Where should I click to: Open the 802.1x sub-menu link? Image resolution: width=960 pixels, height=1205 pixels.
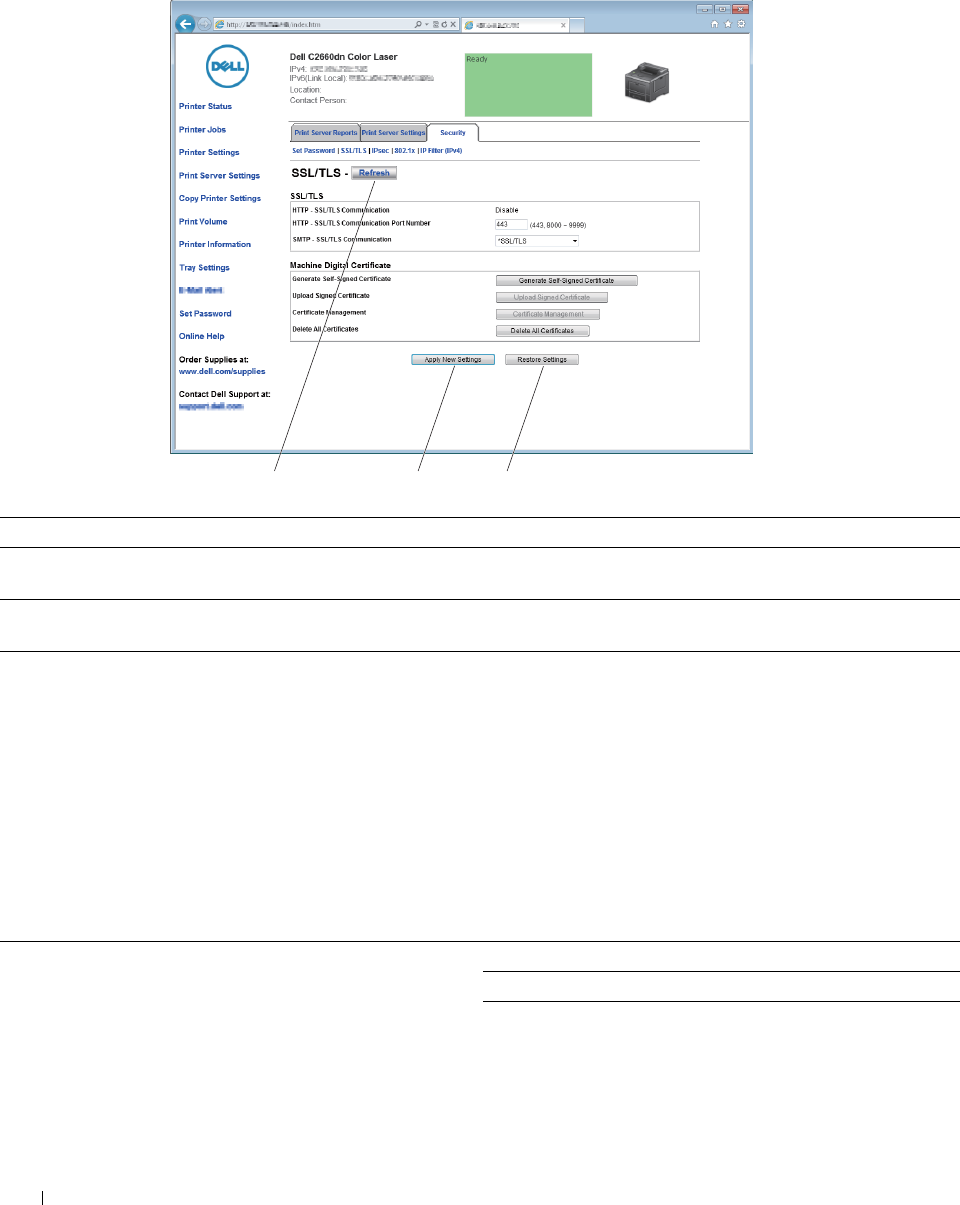[x=404, y=150]
